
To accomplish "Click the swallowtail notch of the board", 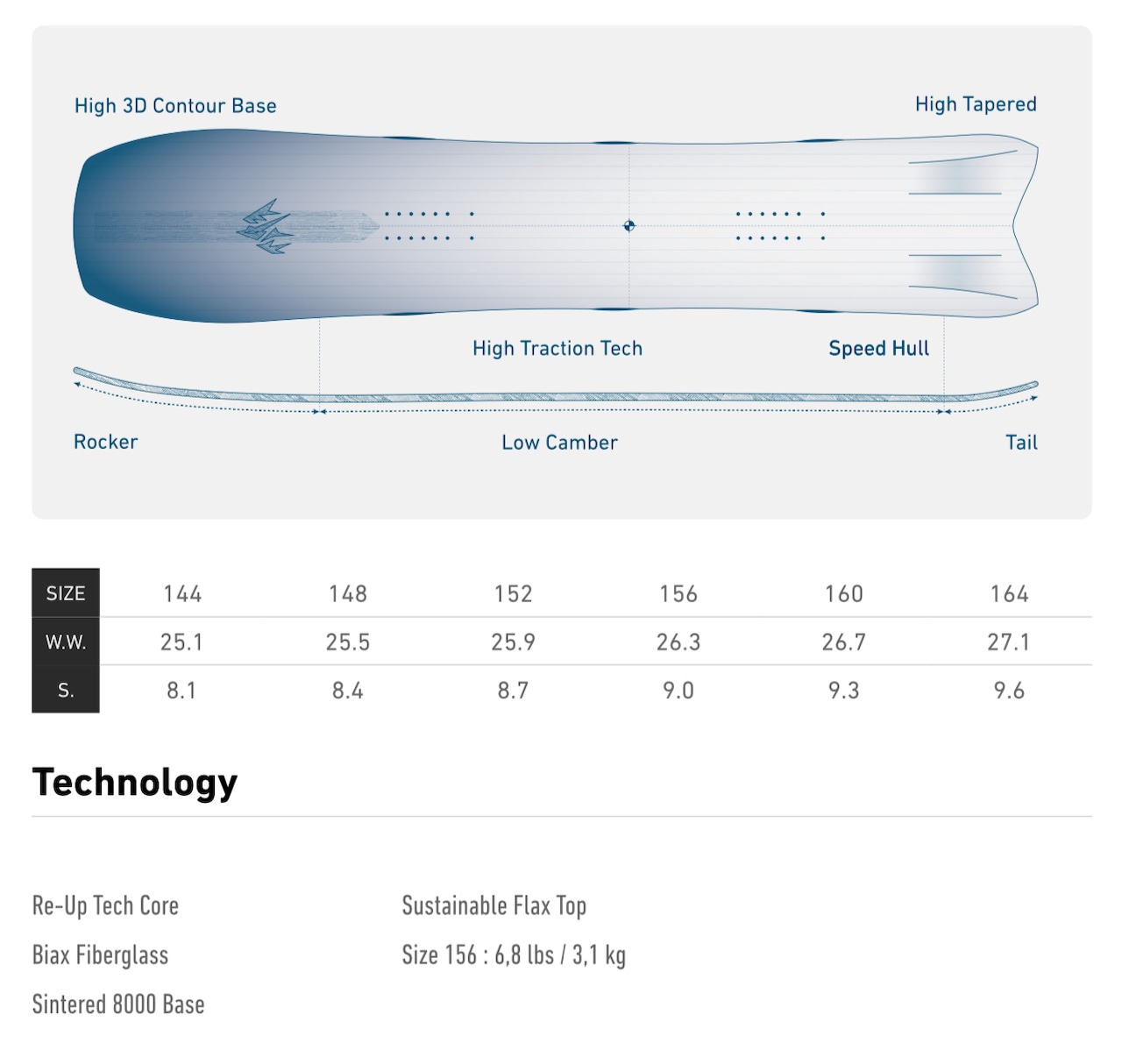I will [1022, 226].
